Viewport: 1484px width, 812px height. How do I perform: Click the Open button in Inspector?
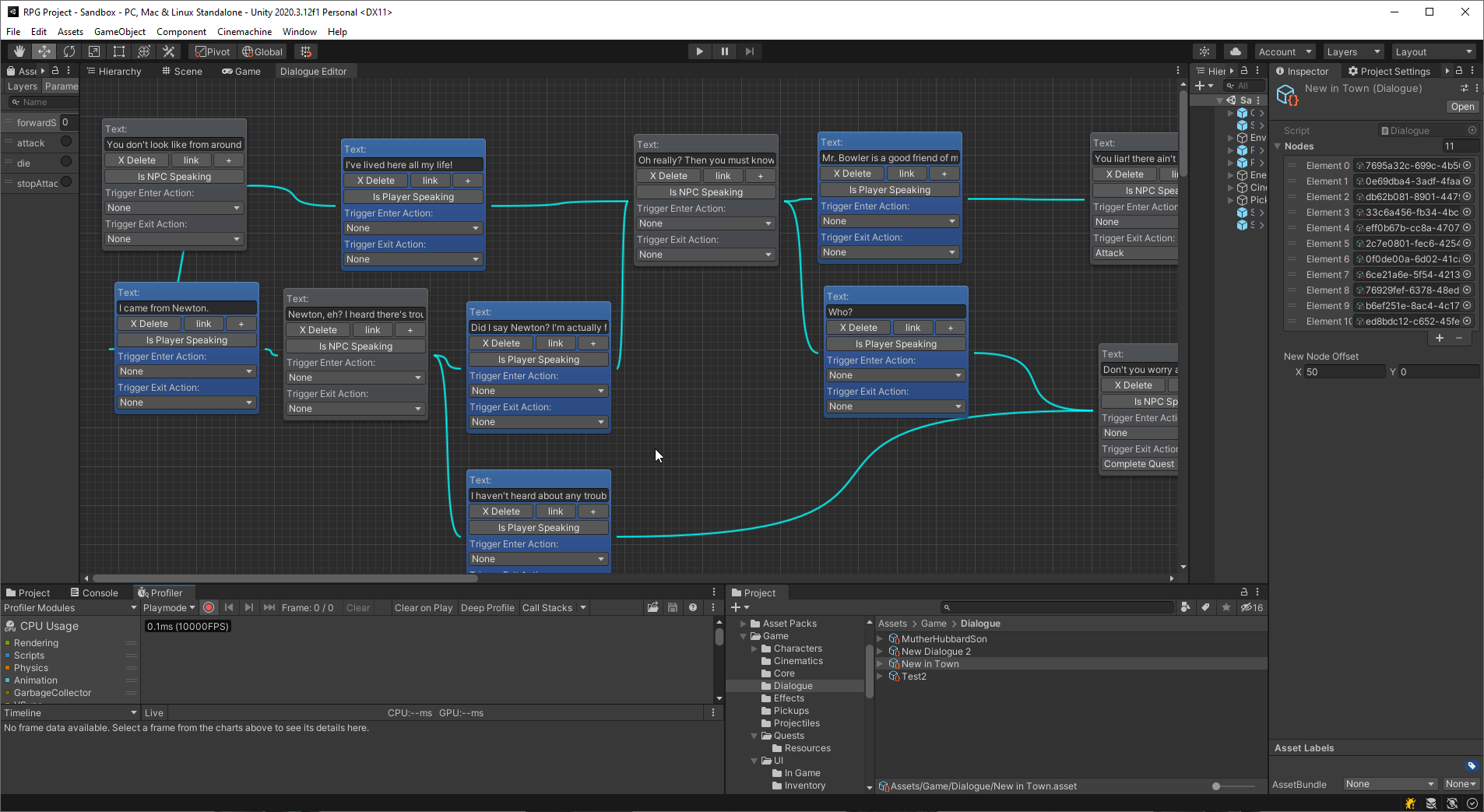pyautogui.click(x=1461, y=107)
